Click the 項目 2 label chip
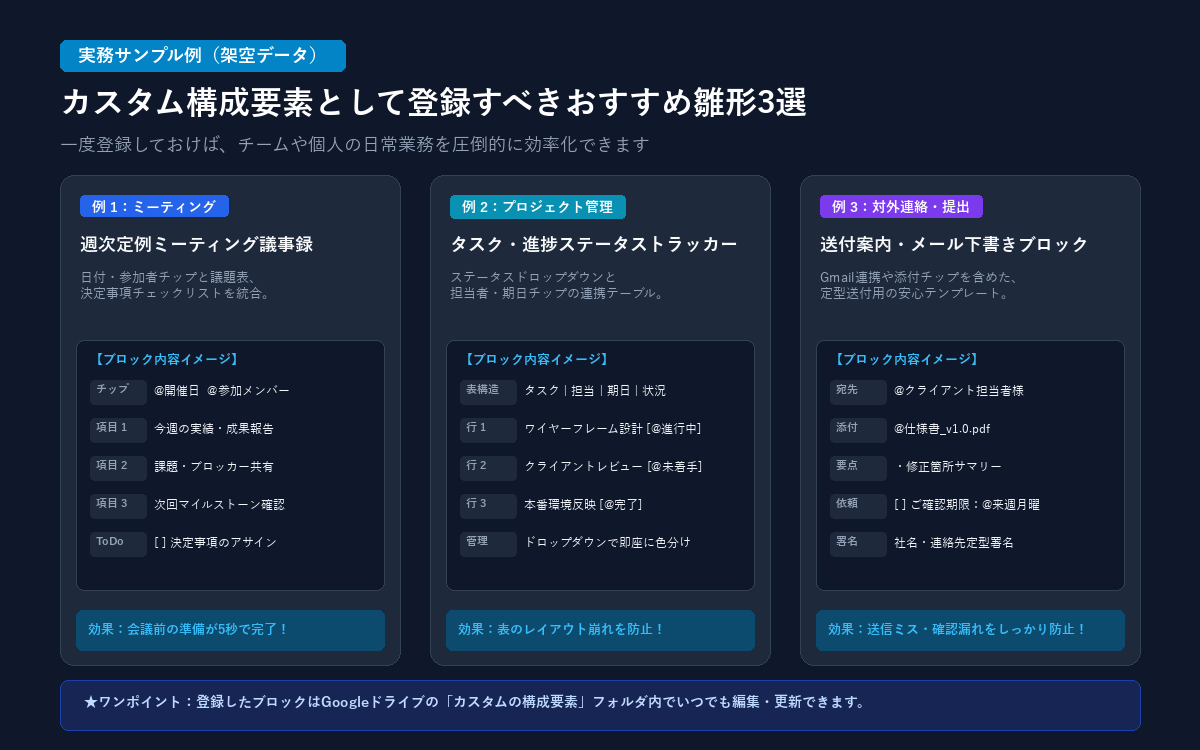 [x=118, y=468]
